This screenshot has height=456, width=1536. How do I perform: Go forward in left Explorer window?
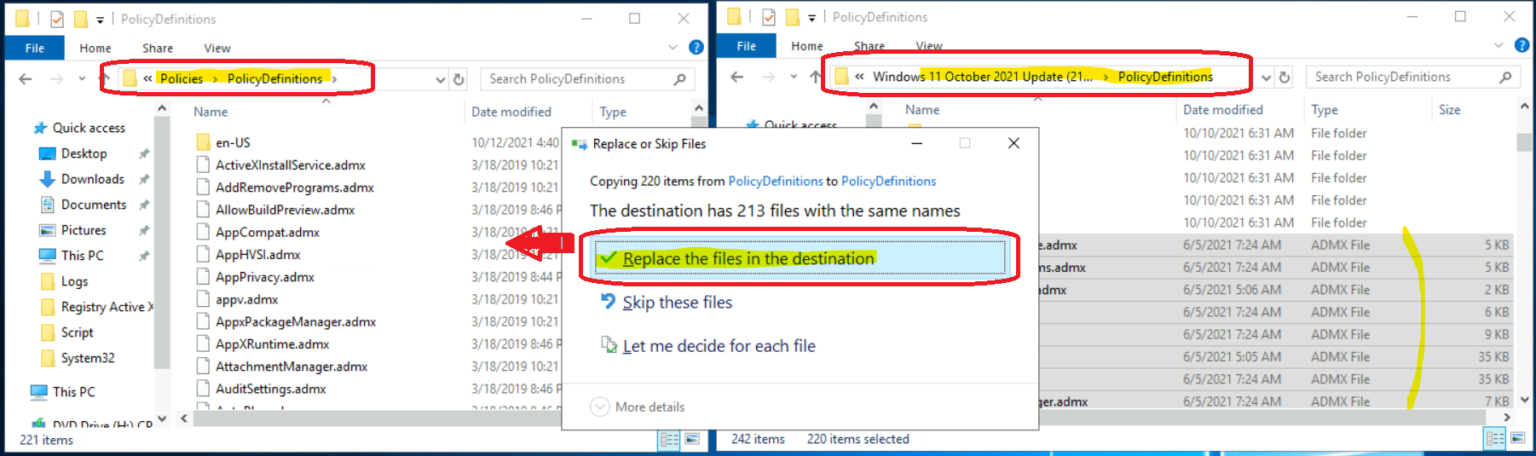click(56, 79)
